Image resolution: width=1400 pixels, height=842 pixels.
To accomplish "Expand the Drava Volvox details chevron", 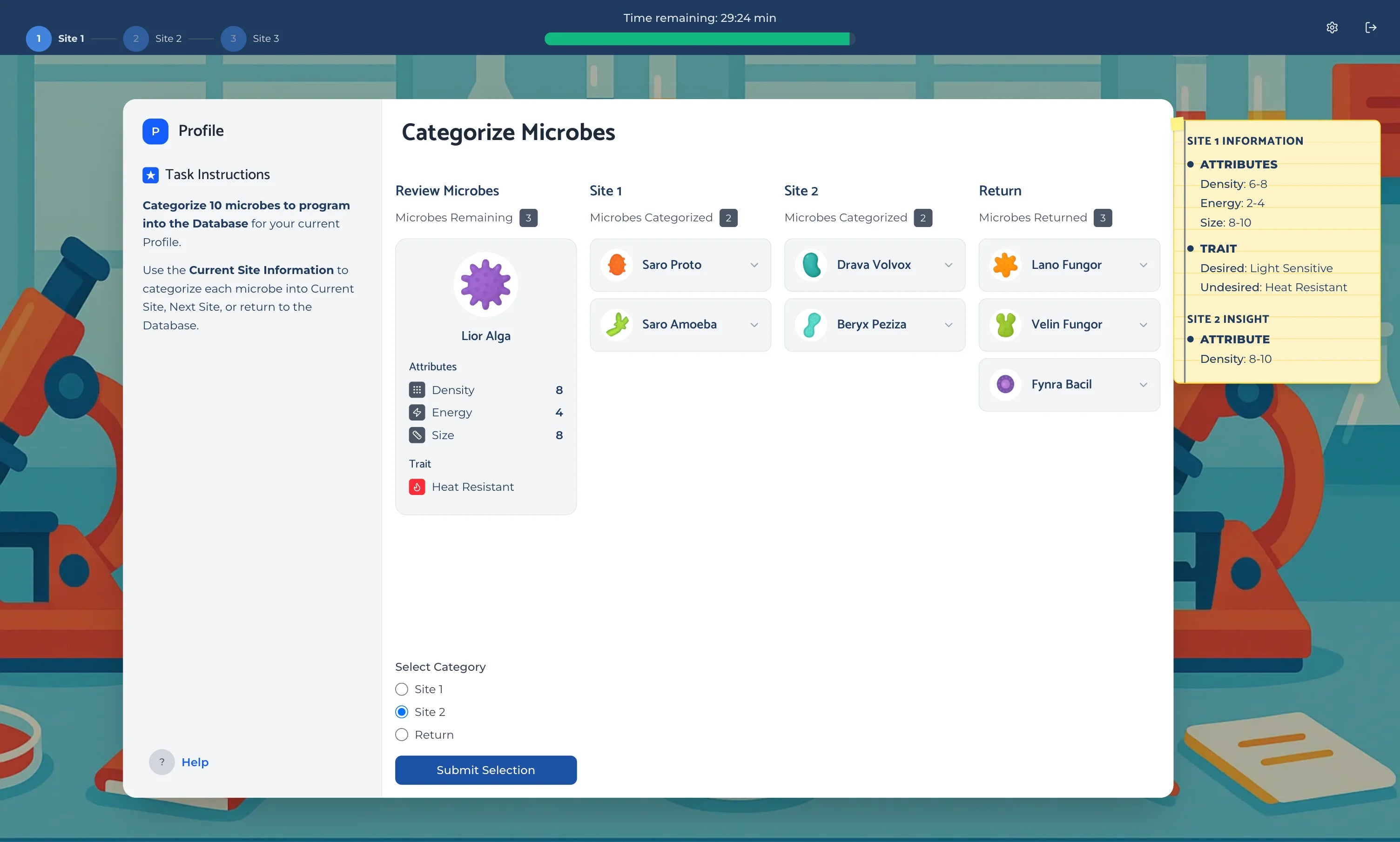I will pos(948,265).
